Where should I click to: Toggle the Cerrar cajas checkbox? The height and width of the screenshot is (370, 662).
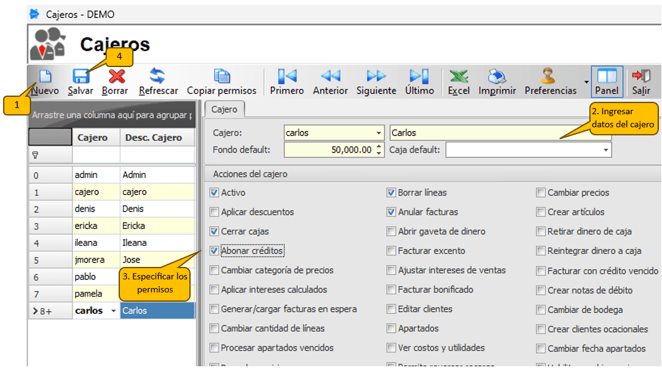[214, 231]
